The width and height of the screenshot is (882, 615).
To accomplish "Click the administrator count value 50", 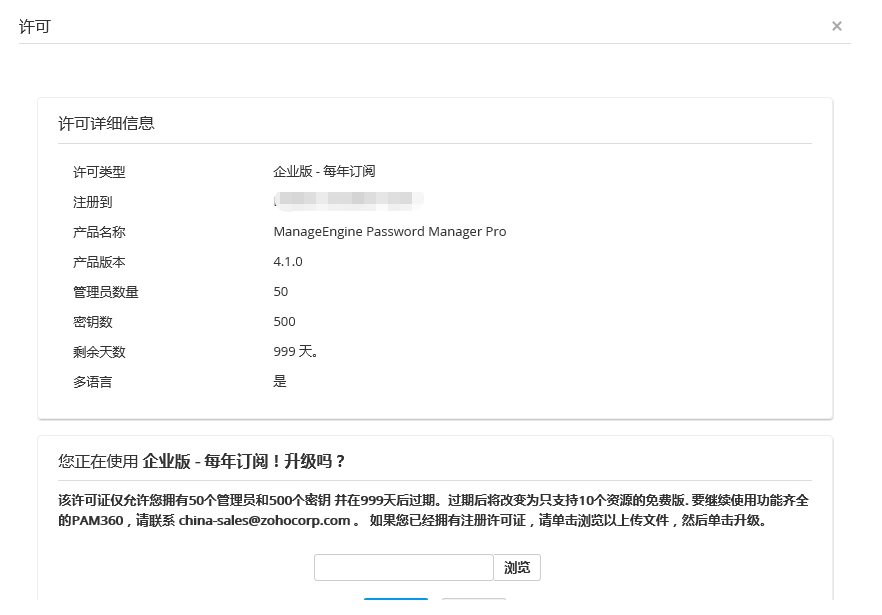I will pos(281,291).
